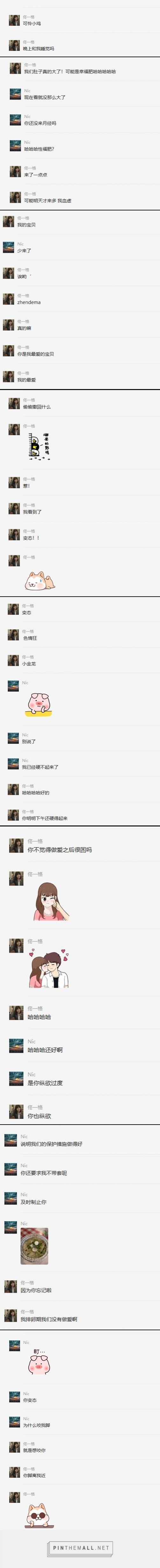This screenshot has width=160, height=1568.
Task: Click Nic's avatar beside 别说了
Action: pyautogui.click(x=13, y=738)
